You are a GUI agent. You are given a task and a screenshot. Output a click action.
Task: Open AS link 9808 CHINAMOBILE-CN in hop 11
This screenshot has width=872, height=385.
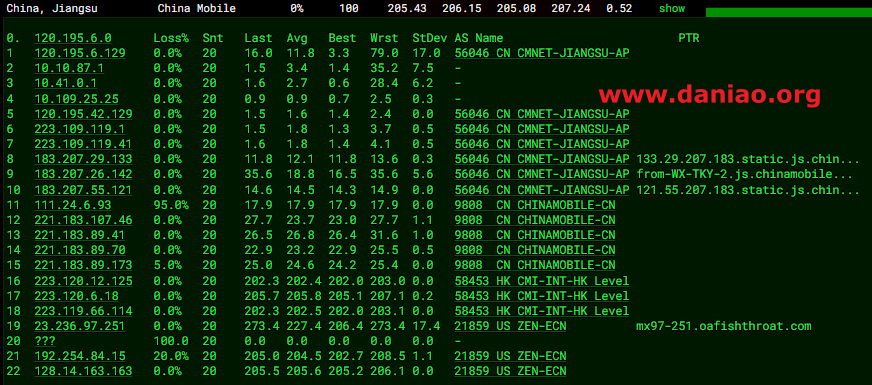[x=535, y=205]
